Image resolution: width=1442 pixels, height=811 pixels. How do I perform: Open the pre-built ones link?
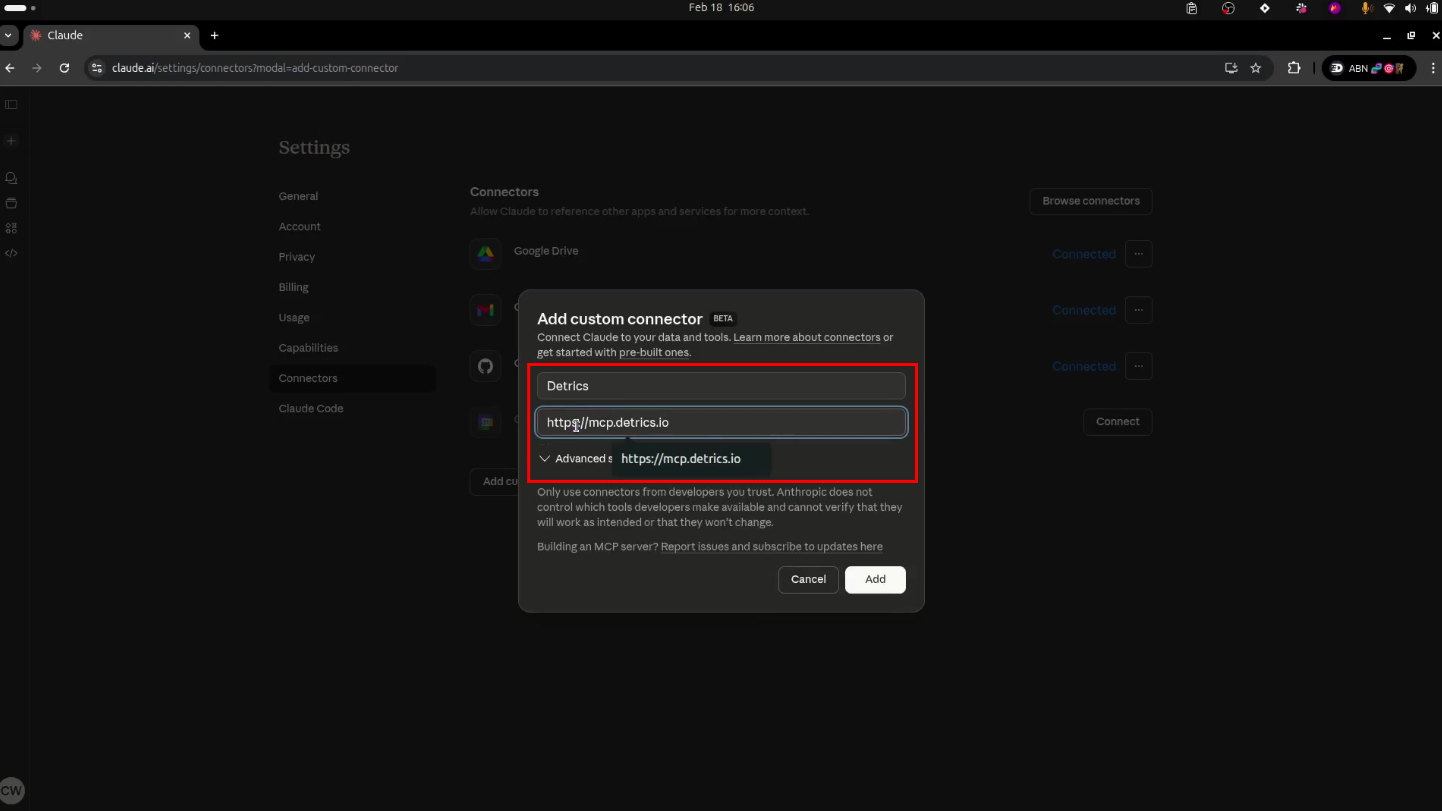click(x=653, y=352)
